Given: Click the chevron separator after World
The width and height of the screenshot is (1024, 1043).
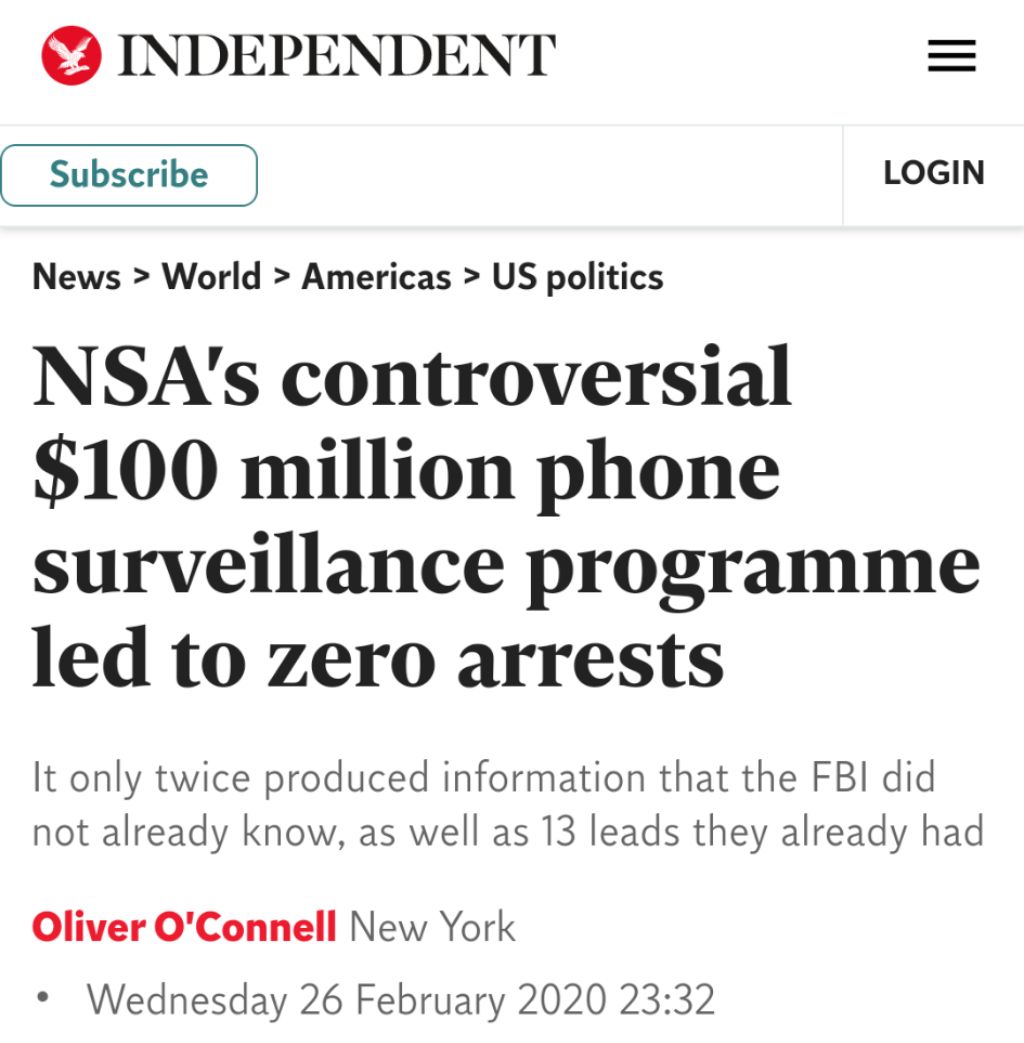Looking at the screenshot, I should pyautogui.click(x=281, y=277).
